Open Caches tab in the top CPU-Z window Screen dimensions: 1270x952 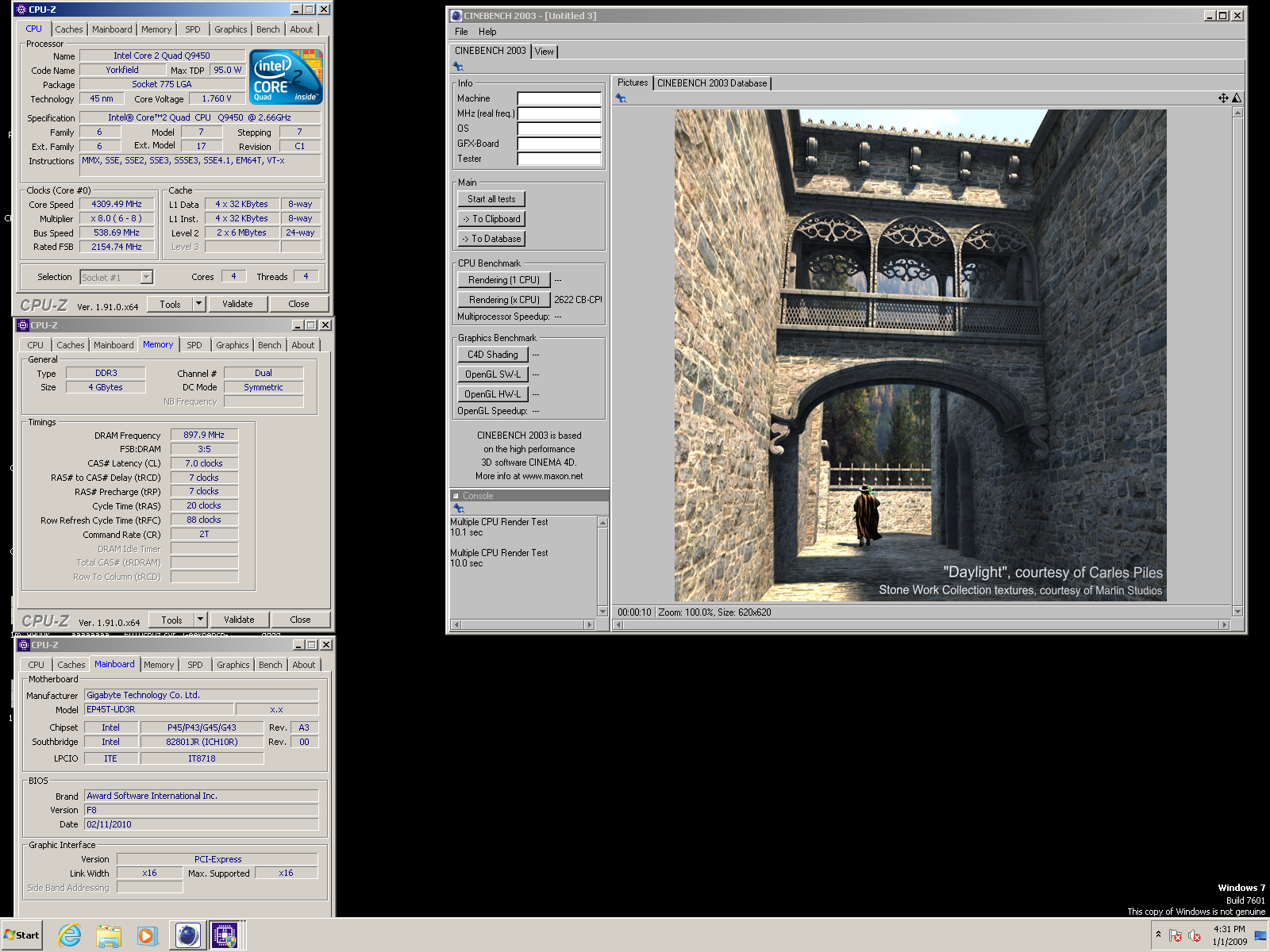click(69, 29)
